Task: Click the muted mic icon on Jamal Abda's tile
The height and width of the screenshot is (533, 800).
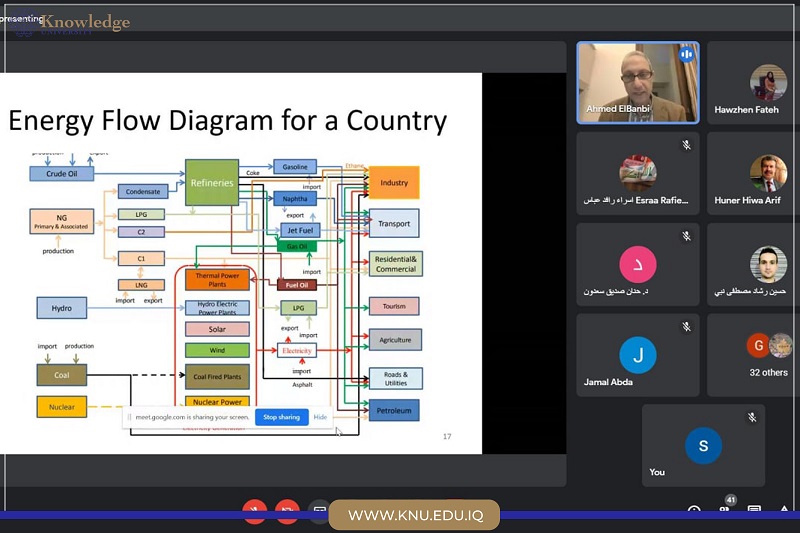Action: 687,326
